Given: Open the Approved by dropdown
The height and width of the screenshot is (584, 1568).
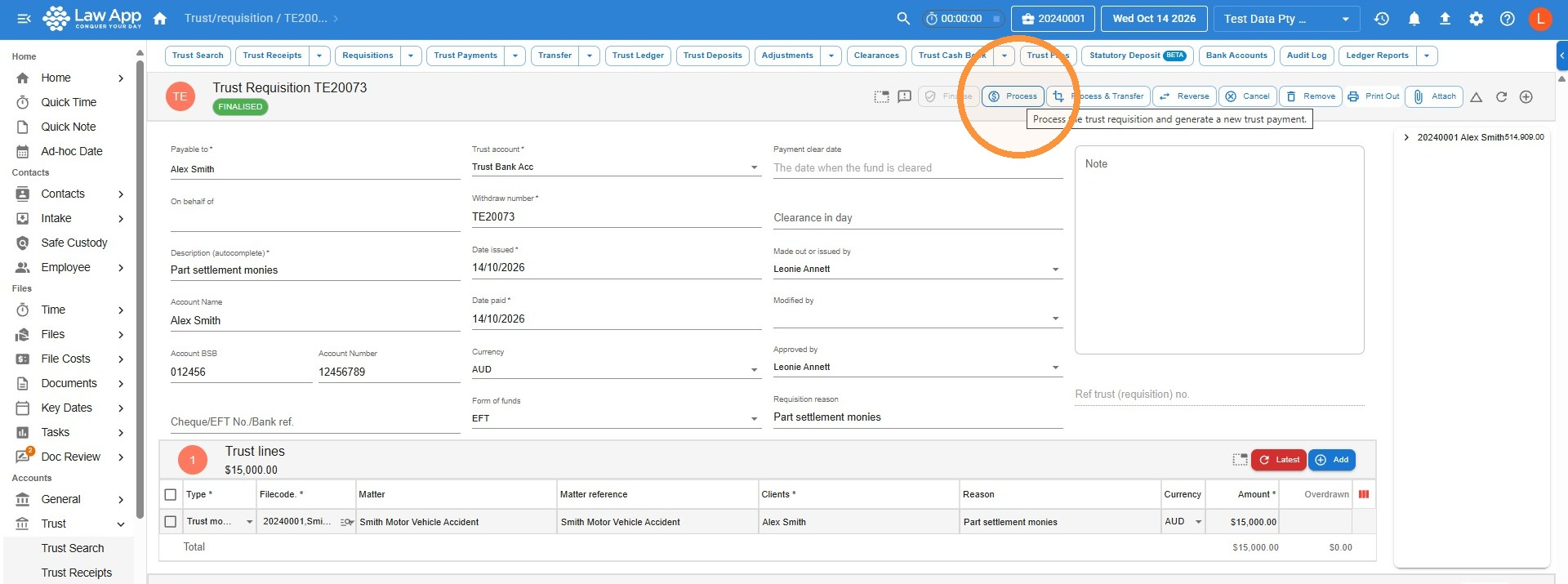Looking at the screenshot, I should [x=918, y=367].
